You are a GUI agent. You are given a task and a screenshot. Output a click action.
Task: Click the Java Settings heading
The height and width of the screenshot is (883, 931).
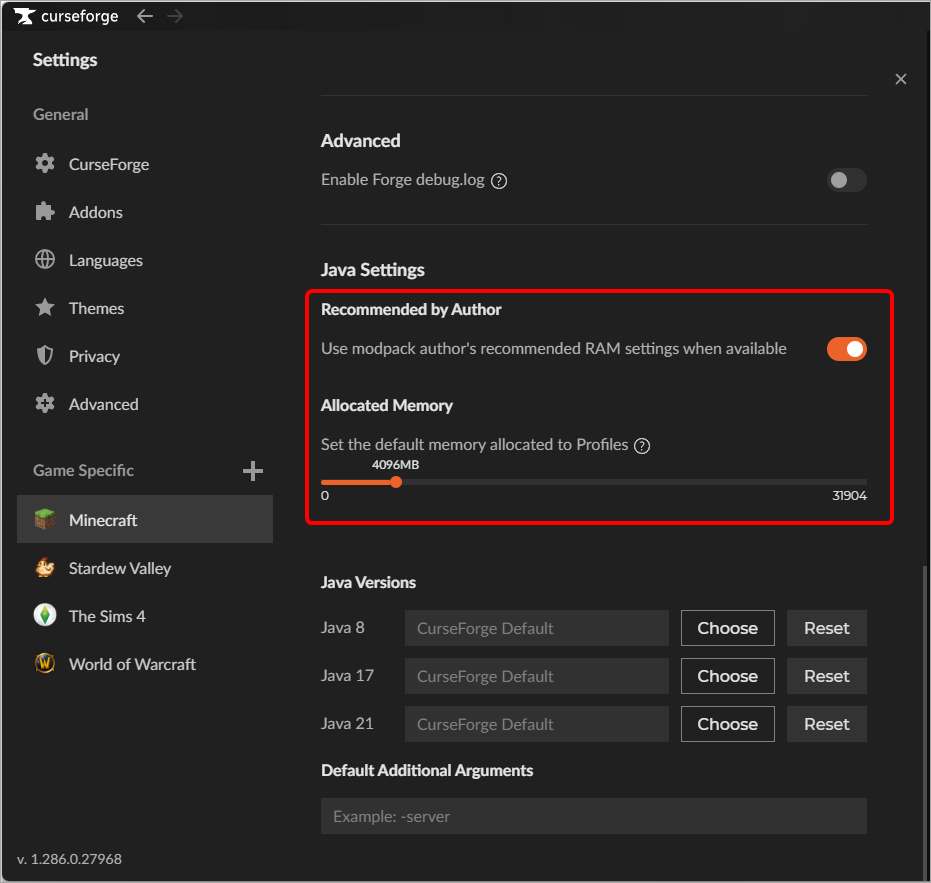(x=373, y=270)
